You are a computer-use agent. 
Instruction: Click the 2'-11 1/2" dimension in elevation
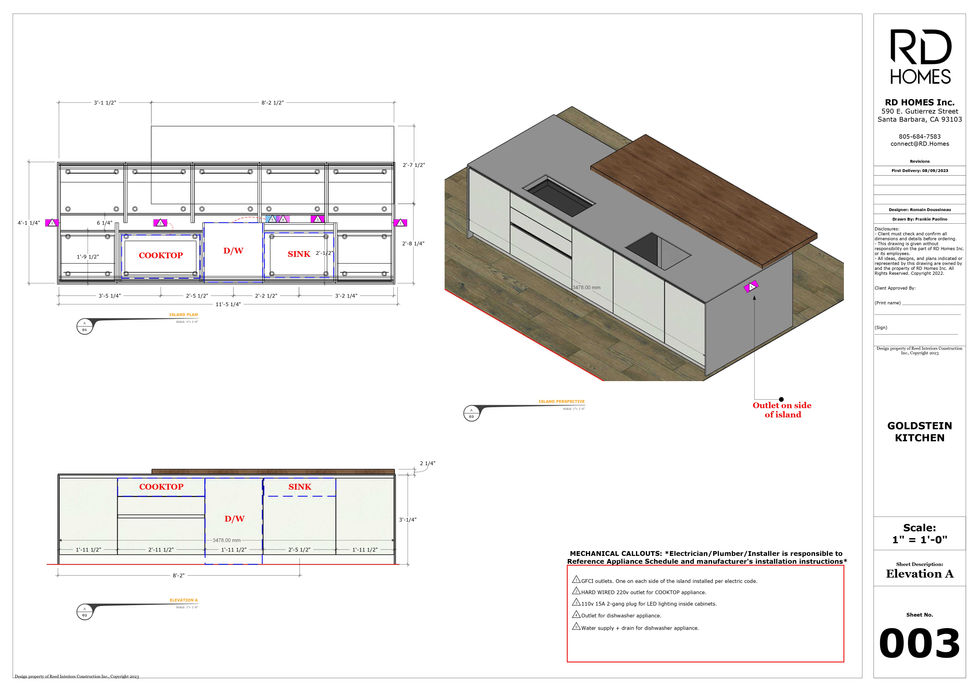click(161, 550)
